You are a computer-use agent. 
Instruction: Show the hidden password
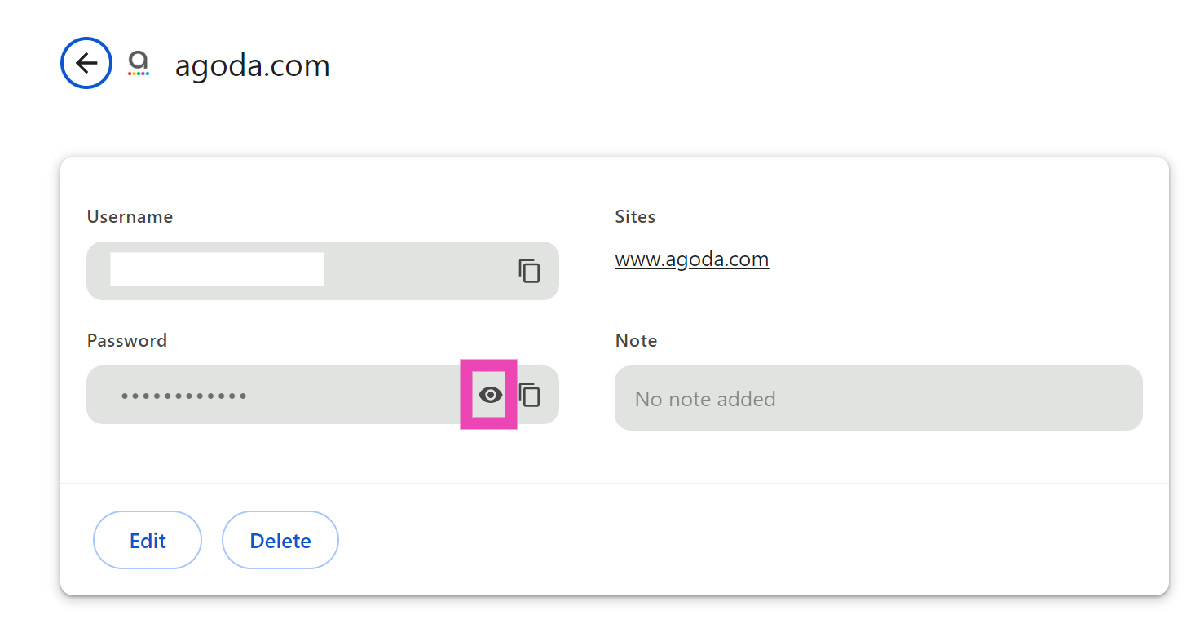(489, 395)
